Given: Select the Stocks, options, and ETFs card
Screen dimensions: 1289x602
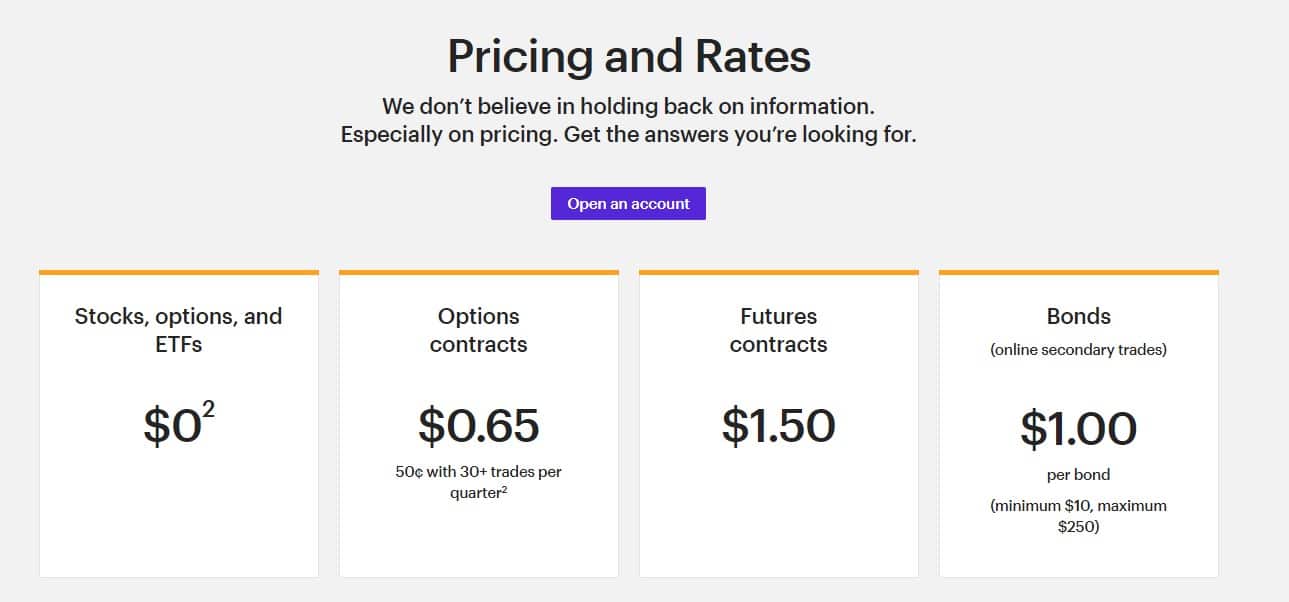Looking at the screenshot, I should pyautogui.click(x=179, y=424).
